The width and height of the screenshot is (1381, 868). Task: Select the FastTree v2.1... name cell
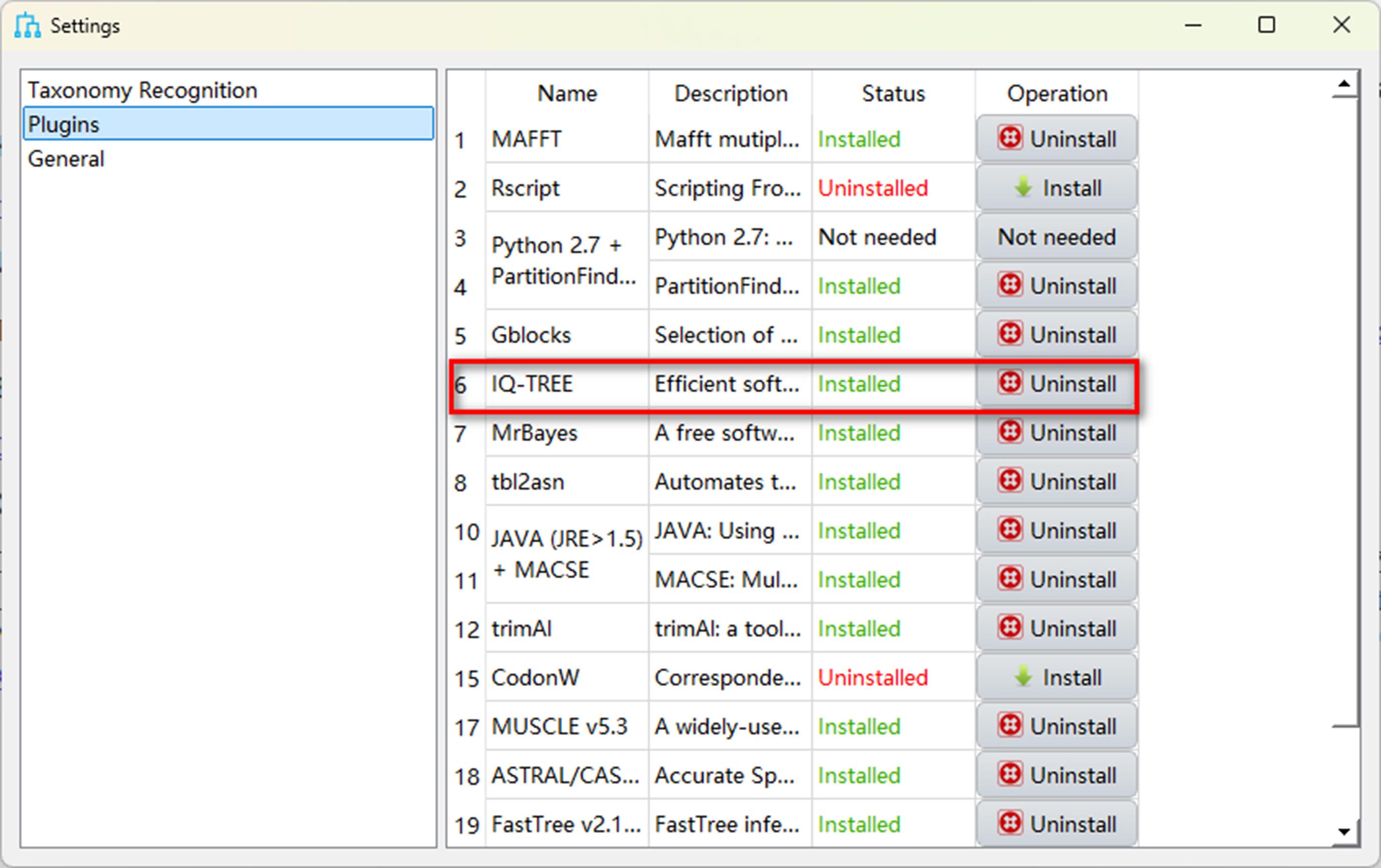click(567, 824)
